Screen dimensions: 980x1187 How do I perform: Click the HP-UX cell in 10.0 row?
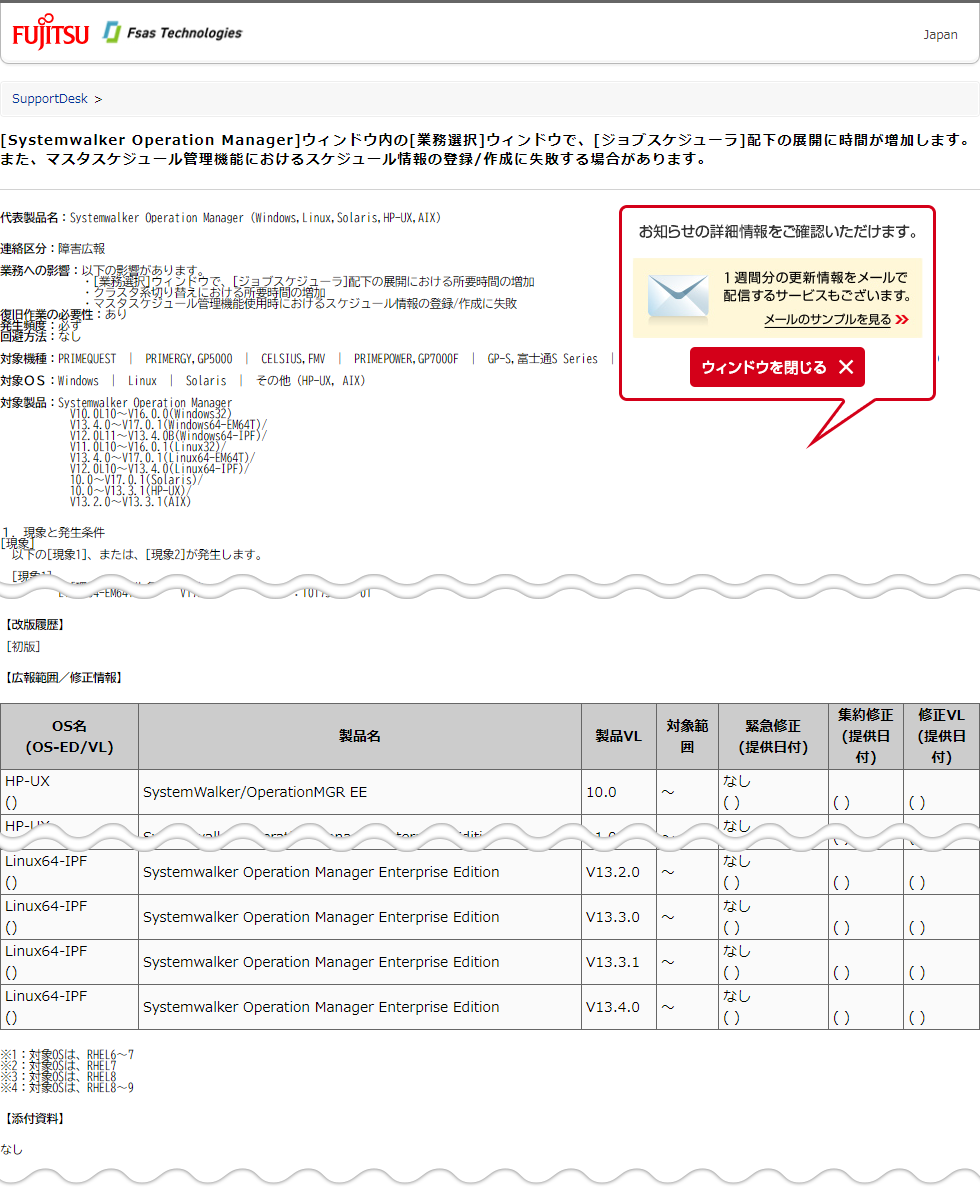click(70, 793)
